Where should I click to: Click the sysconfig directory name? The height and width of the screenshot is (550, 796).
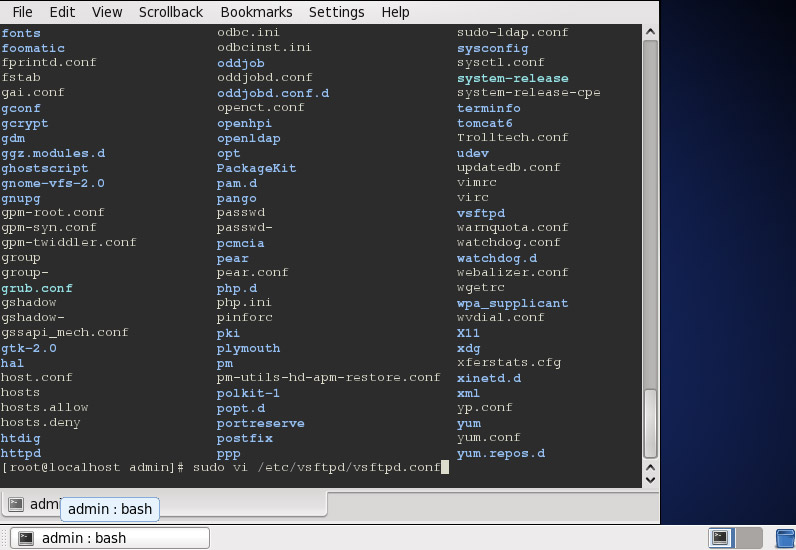point(492,48)
